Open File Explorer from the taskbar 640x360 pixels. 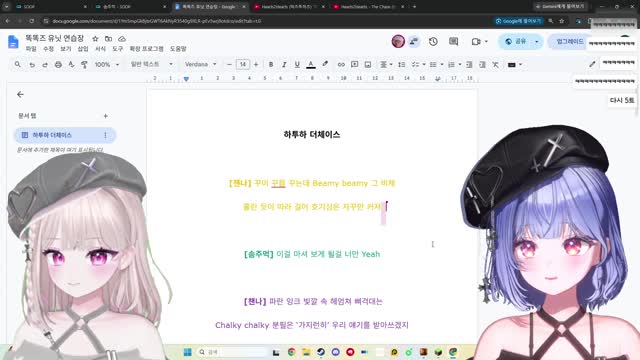[306, 352]
